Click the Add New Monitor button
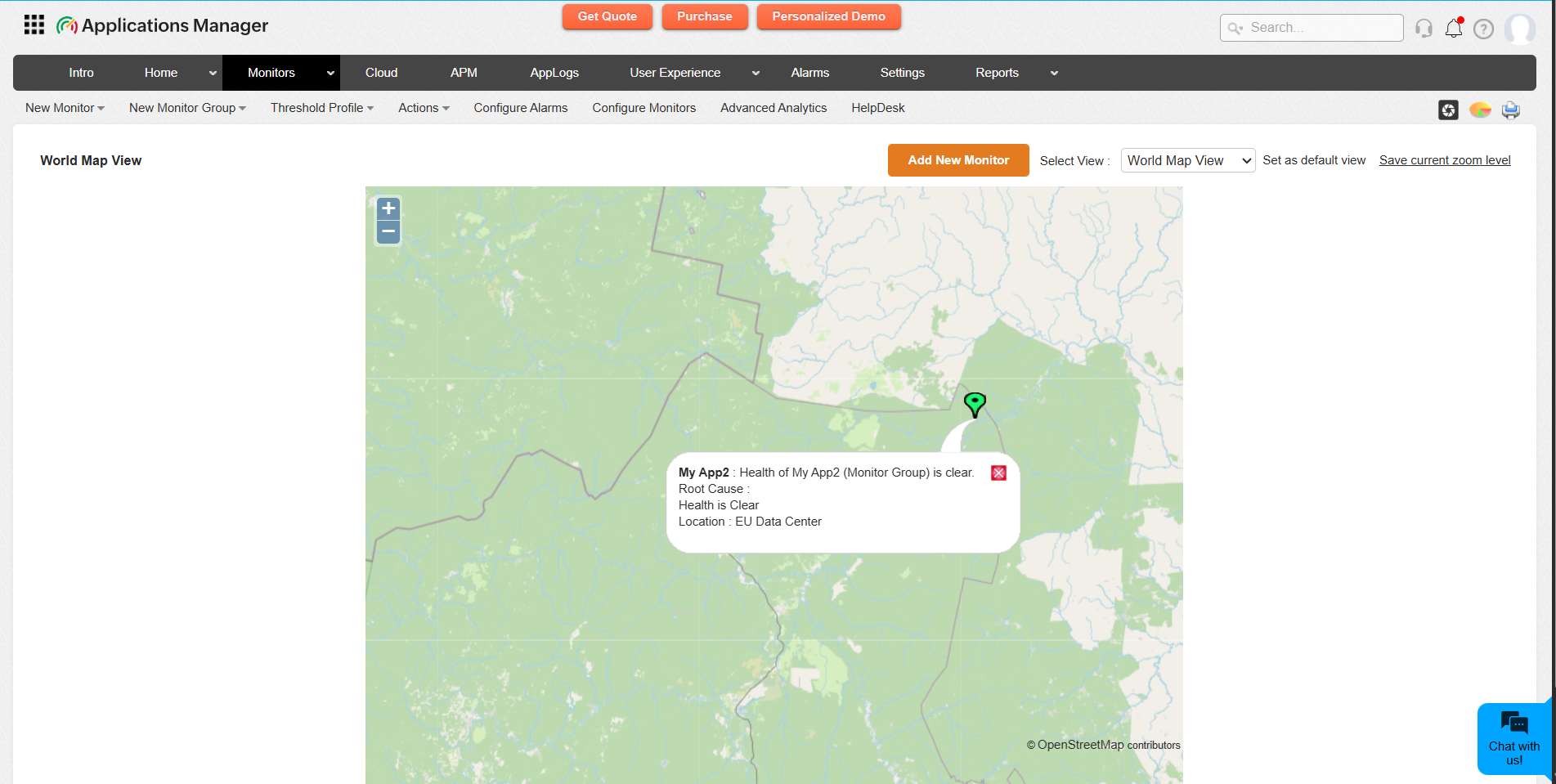The width and height of the screenshot is (1556, 784). coord(957,160)
